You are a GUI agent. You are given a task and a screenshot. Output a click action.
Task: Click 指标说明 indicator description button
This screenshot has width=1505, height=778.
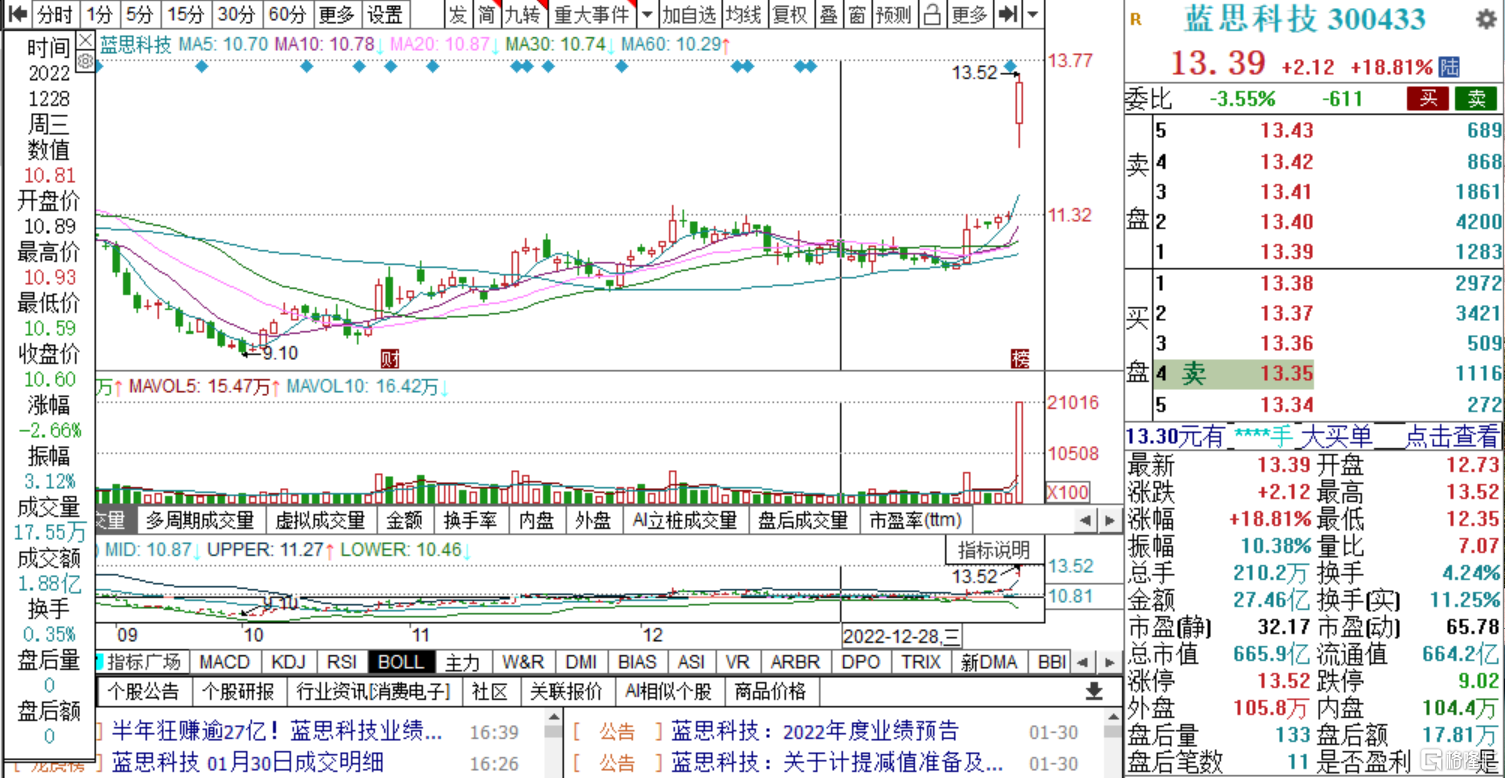click(994, 549)
